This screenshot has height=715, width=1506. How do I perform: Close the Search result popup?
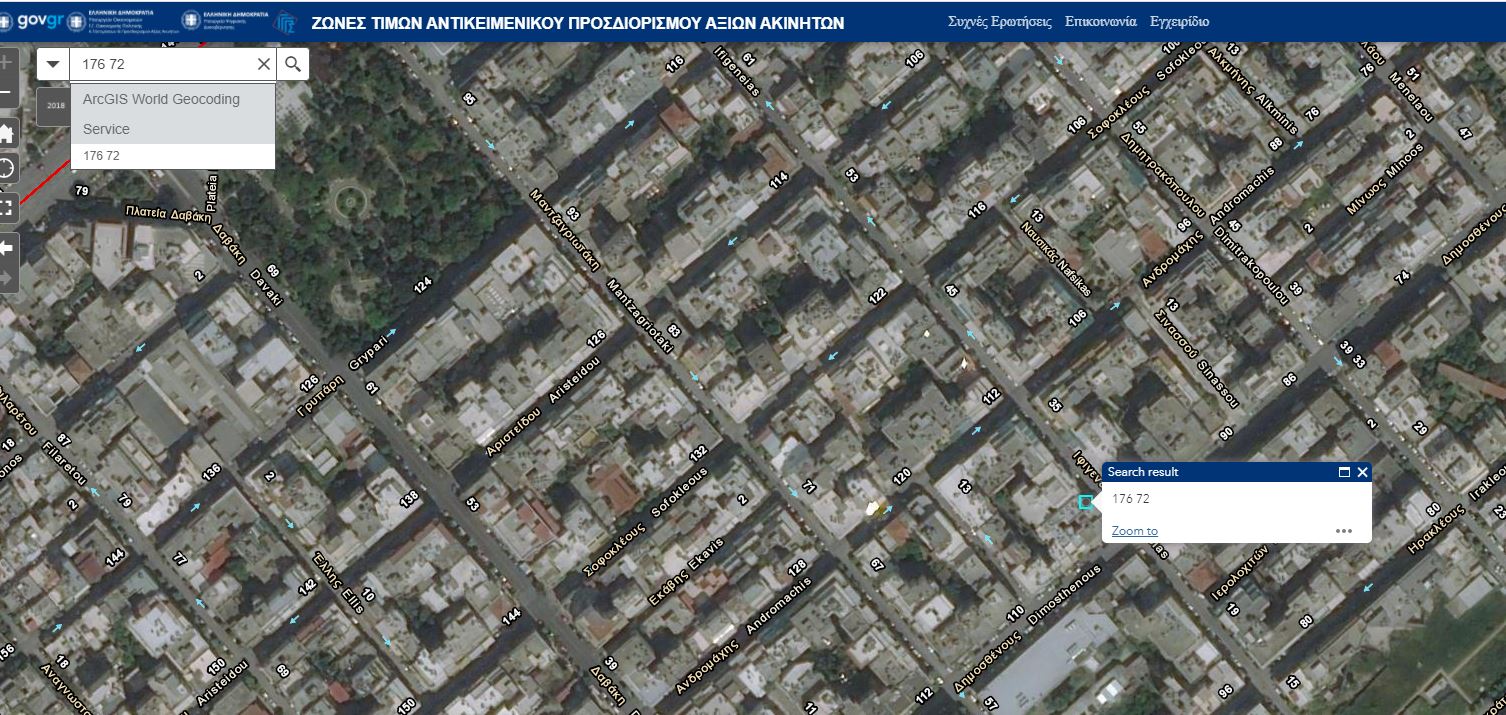[1362, 472]
